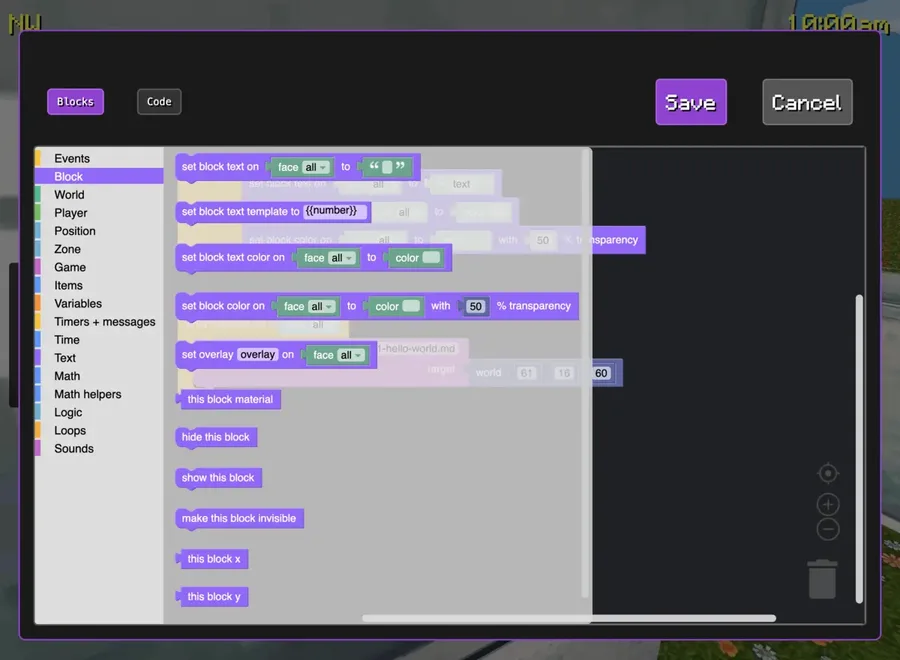Zoom in on the block workspace

click(827, 504)
